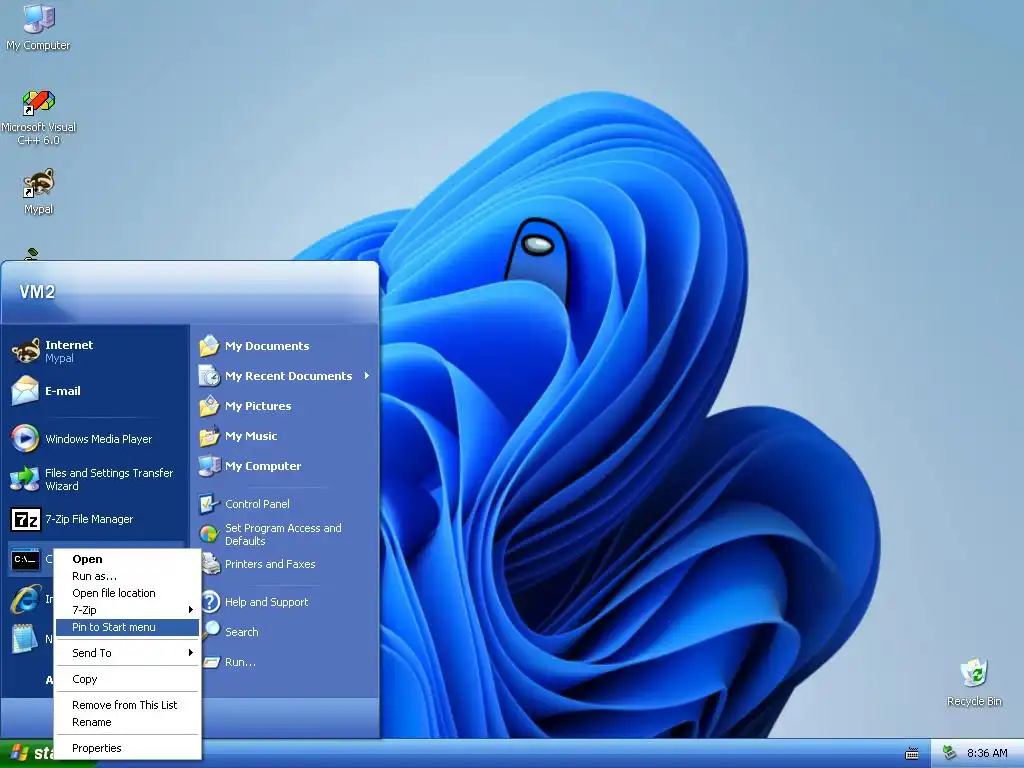The image size is (1024, 768).
Task: Click the VM2 user name header
Action: [x=37, y=292]
